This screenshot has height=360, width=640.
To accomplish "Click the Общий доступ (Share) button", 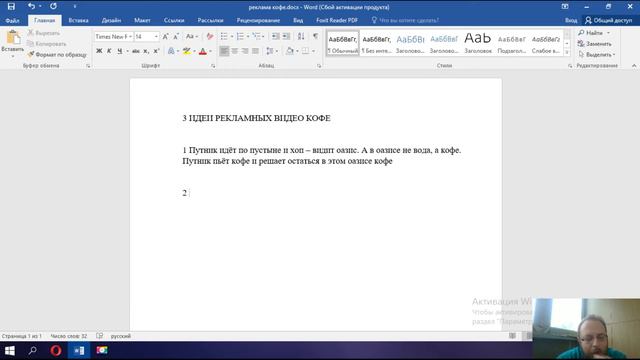I will (608, 20).
